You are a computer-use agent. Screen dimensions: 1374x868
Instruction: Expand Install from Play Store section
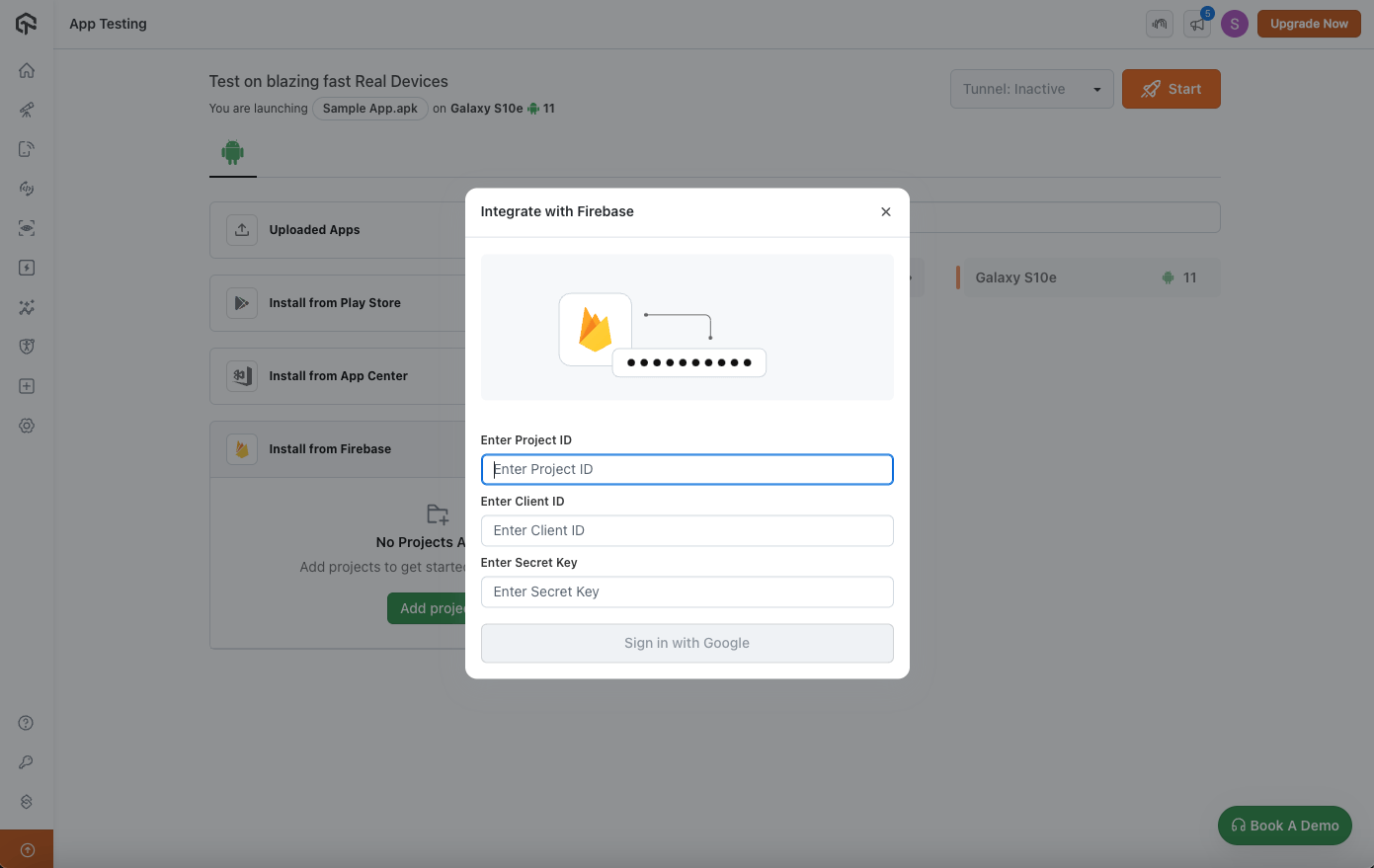tap(335, 303)
